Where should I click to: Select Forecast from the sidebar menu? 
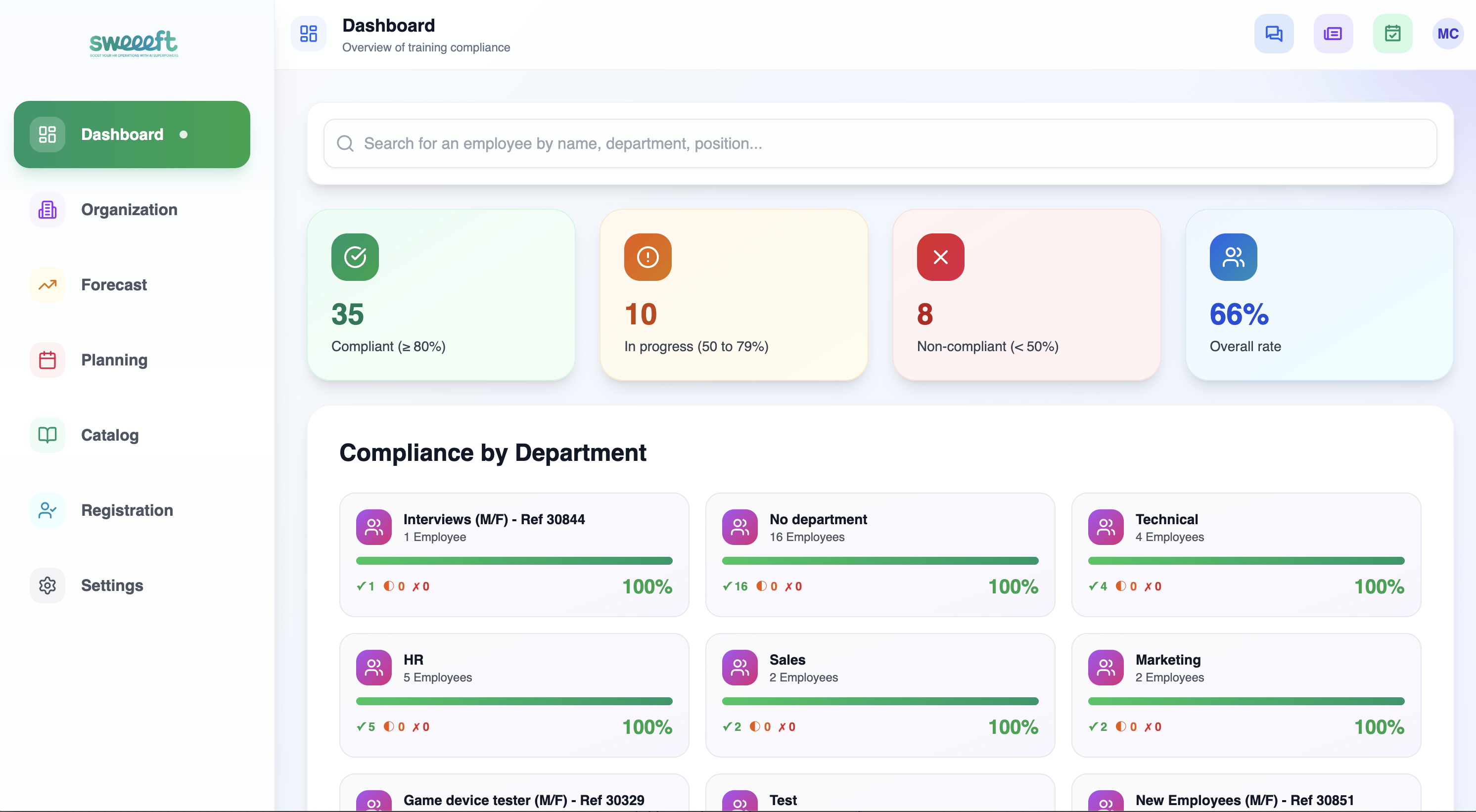click(x=113, y=285)
